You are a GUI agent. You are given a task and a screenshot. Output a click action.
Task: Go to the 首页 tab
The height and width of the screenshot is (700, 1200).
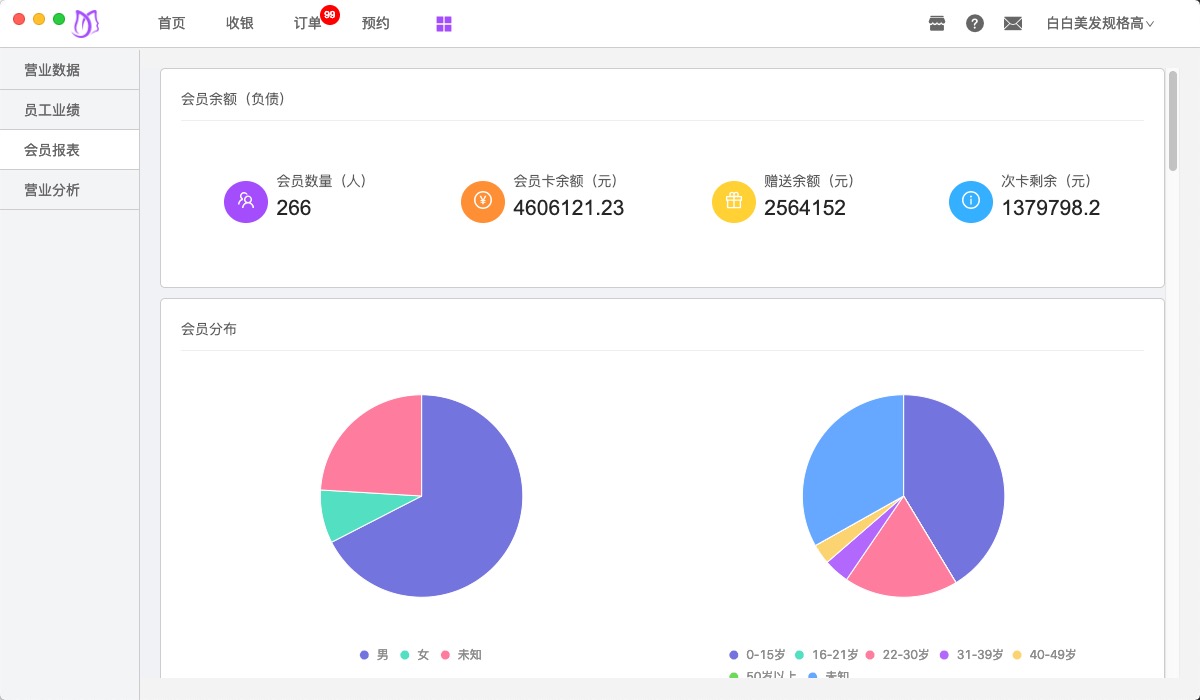point(172,24)
